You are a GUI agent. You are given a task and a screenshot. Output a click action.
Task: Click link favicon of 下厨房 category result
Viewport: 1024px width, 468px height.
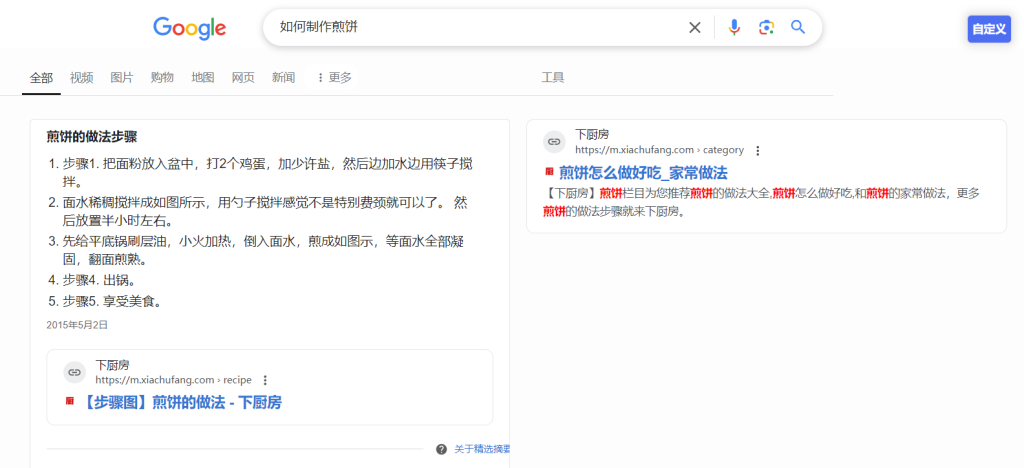click(554, 142)
